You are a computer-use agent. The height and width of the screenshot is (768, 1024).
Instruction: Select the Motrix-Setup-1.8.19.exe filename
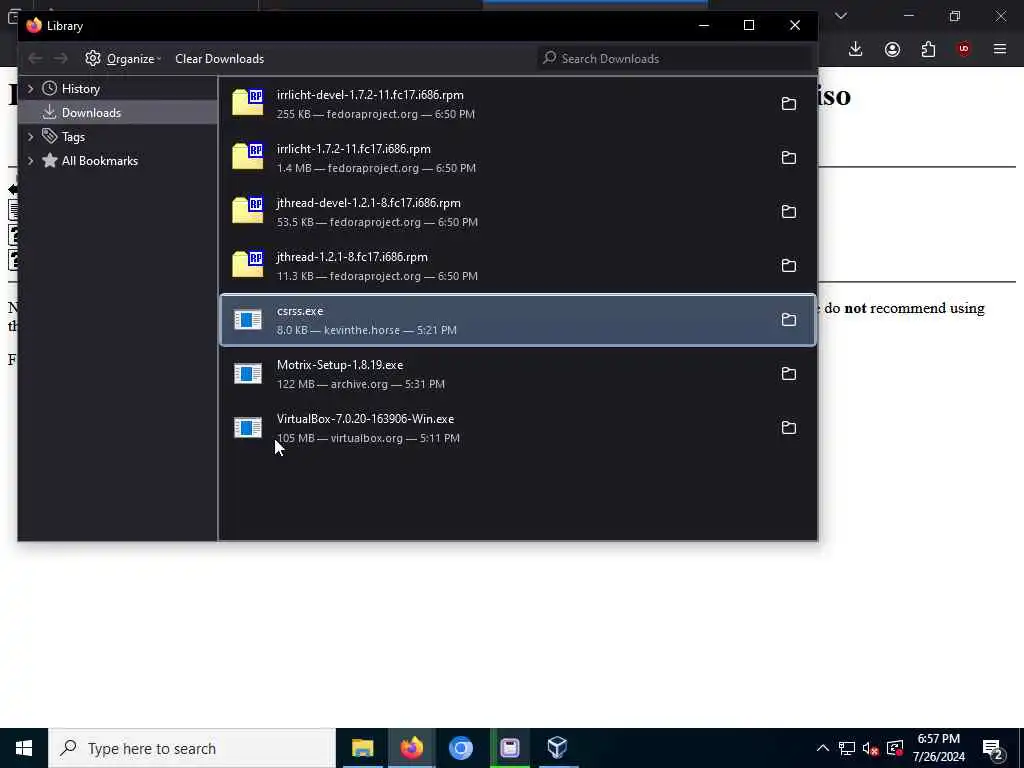click(340, 365)
